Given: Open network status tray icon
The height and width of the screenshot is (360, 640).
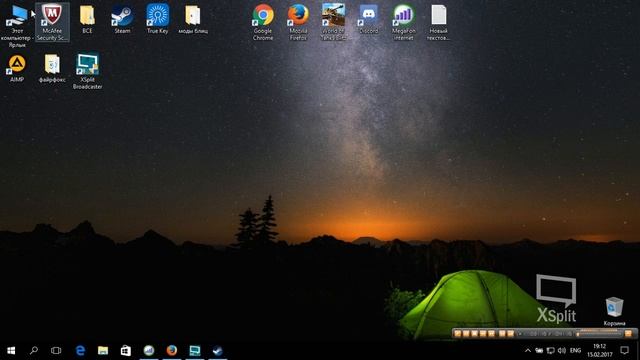Looking at the screenshot, I should pyautogui.click(x=551, y=351).
